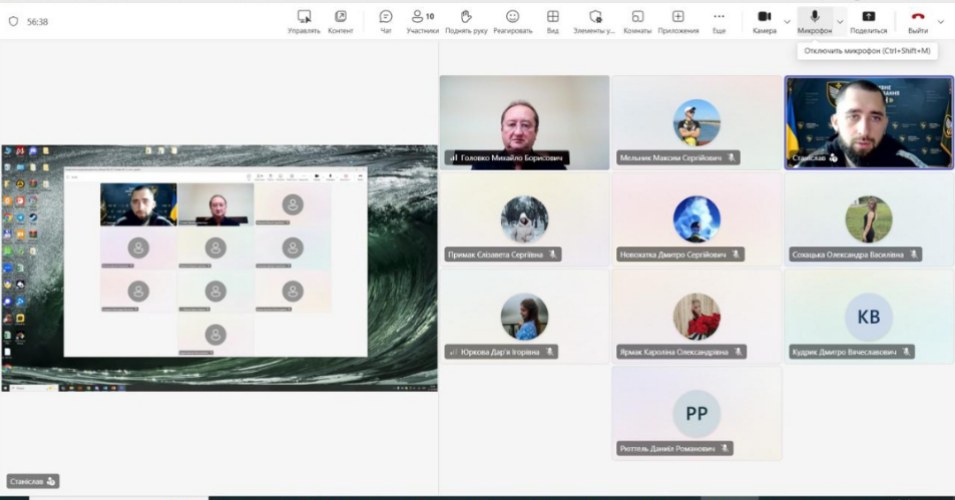
Task: Expand the leave options arrow beside Выйти
Action: point(940,22)
